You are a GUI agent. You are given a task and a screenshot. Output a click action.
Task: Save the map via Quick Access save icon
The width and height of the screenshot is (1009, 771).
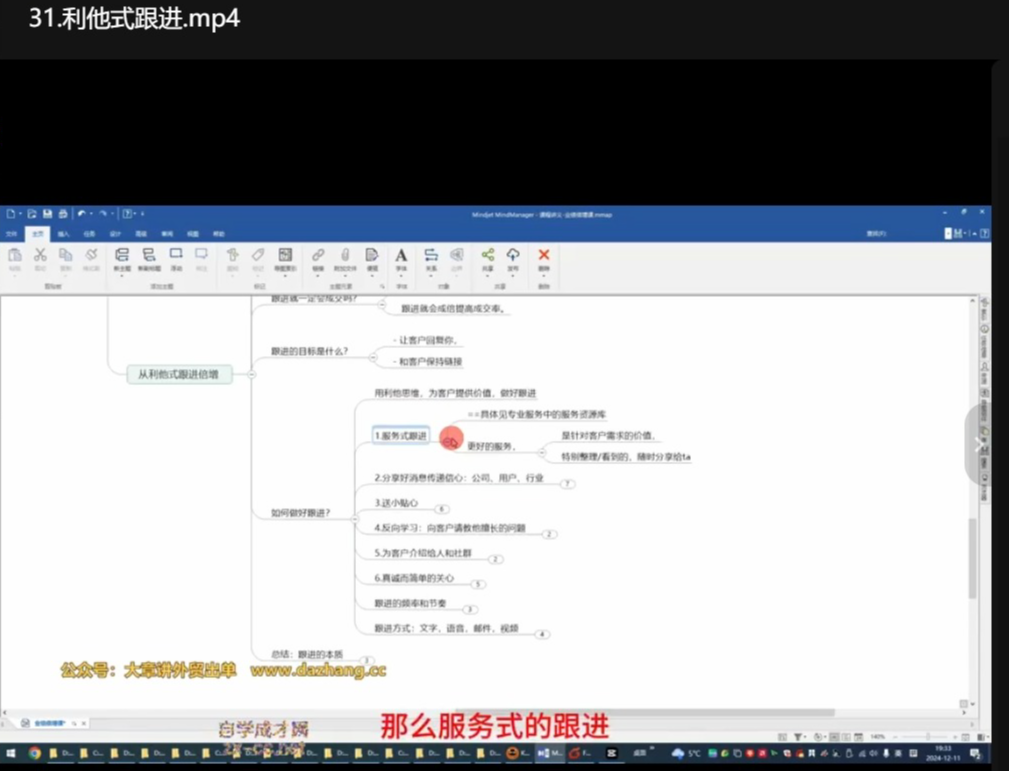point(46,213)
